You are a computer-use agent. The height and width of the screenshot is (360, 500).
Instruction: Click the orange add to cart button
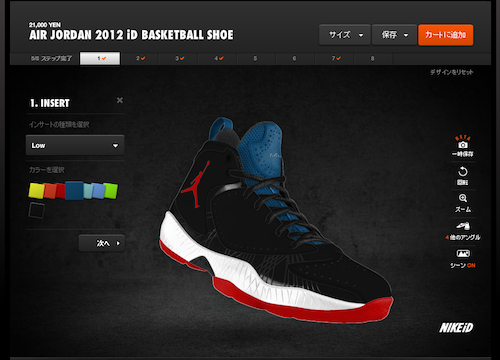(446, 35)
